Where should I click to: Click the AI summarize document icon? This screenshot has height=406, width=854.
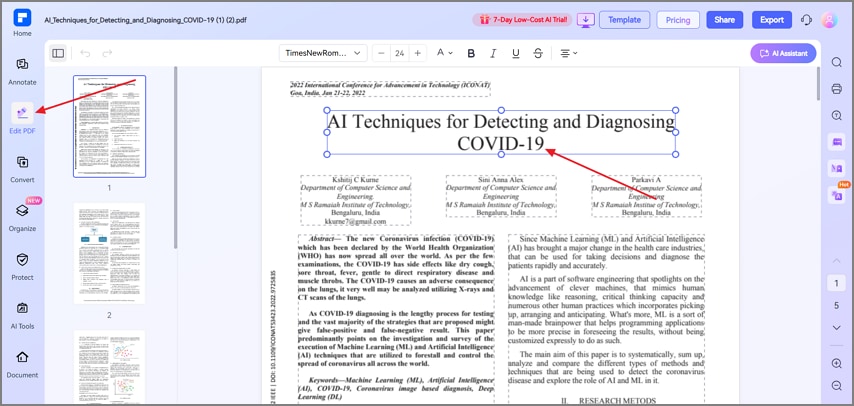point(837,168)
